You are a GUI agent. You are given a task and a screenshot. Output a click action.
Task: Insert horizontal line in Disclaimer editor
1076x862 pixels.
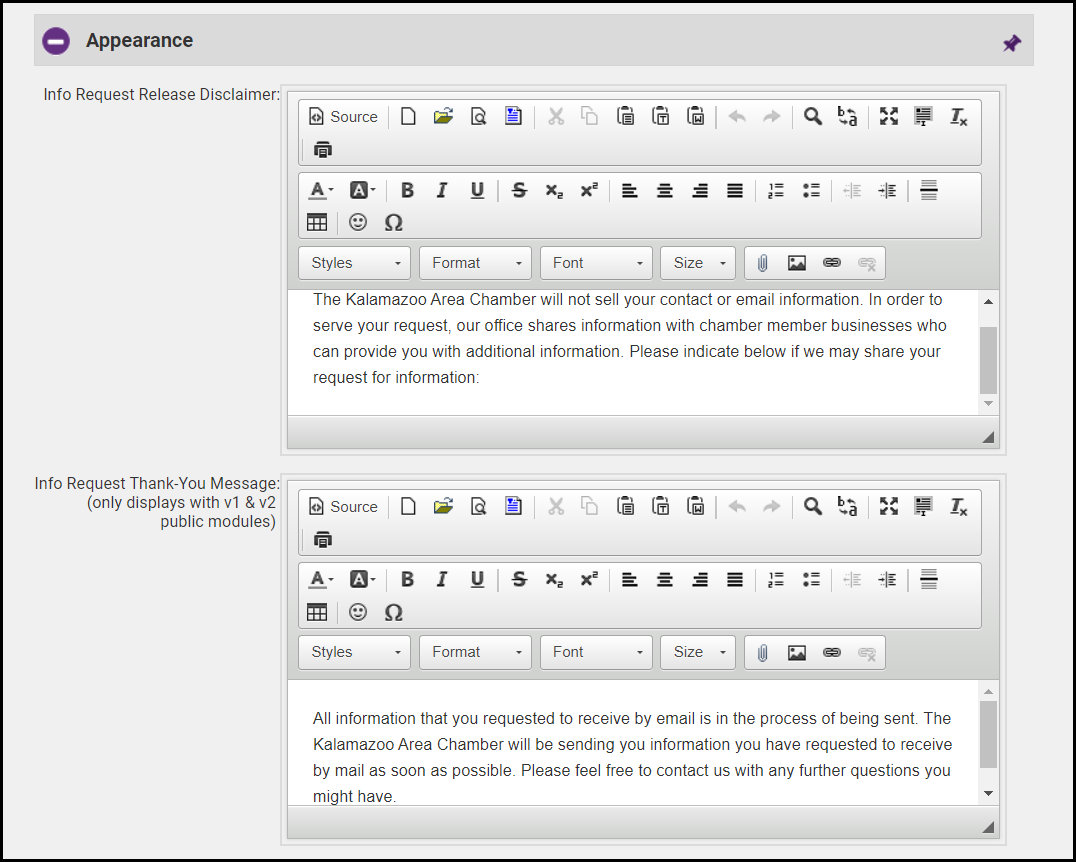928,190
